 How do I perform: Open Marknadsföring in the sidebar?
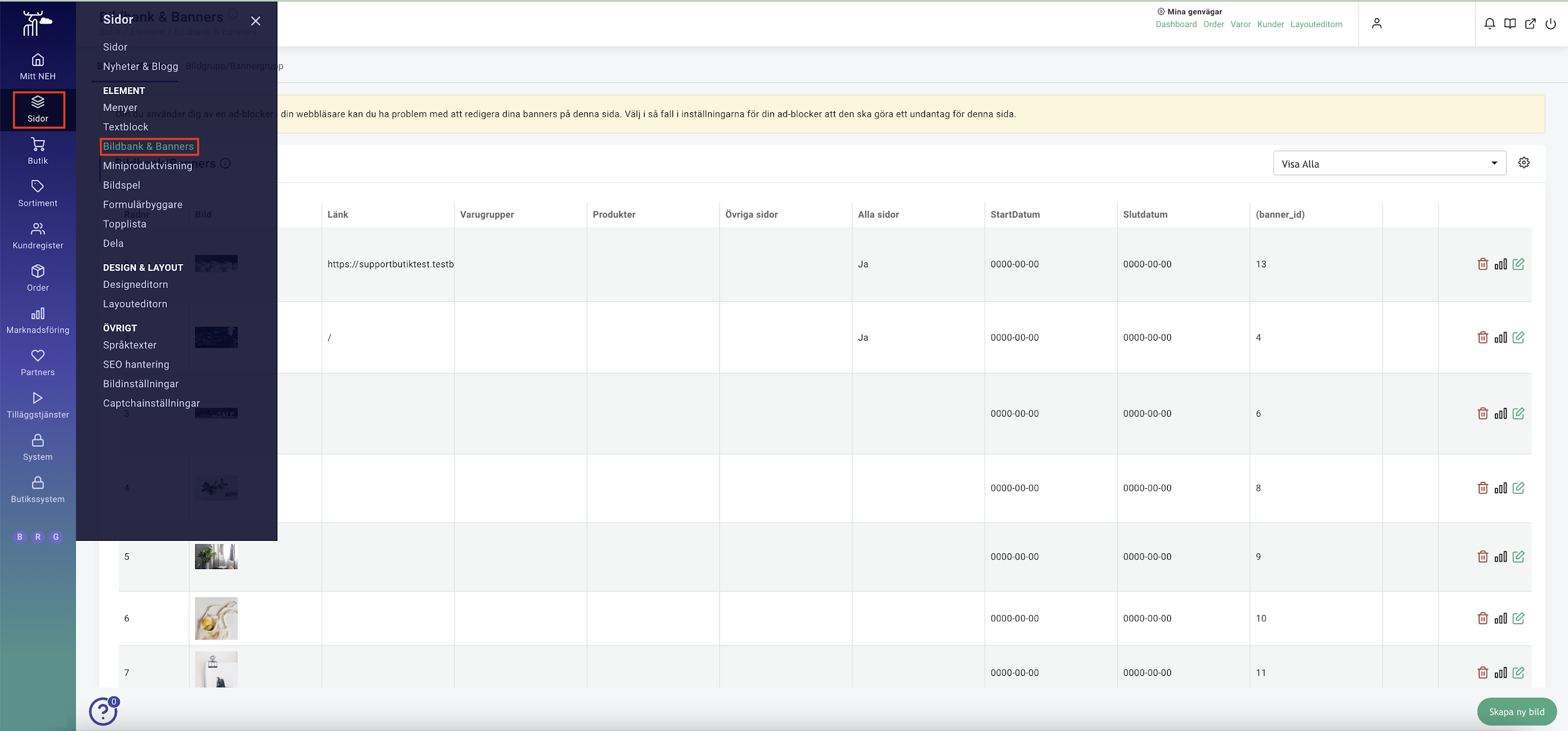(38, 321)
